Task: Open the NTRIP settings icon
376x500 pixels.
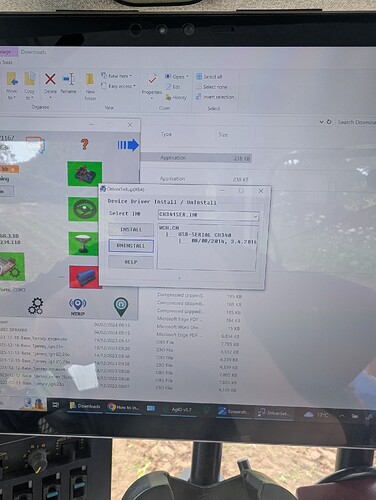Action: pos(78,307)
